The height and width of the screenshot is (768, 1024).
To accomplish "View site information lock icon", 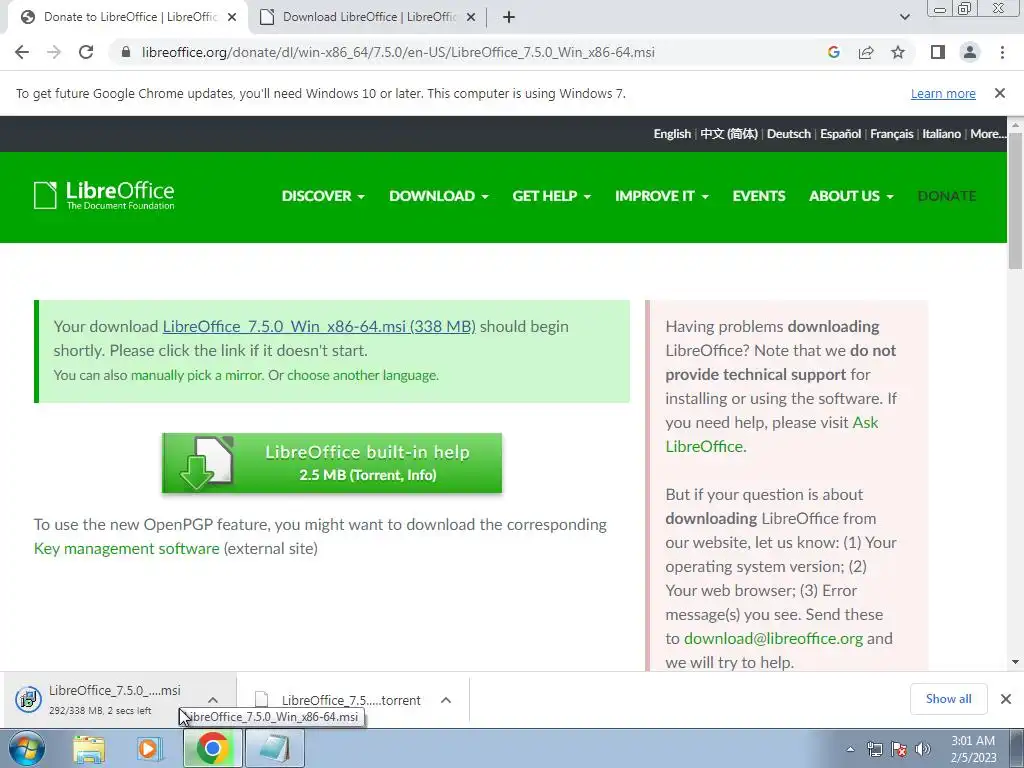I will tap(125, 52).
